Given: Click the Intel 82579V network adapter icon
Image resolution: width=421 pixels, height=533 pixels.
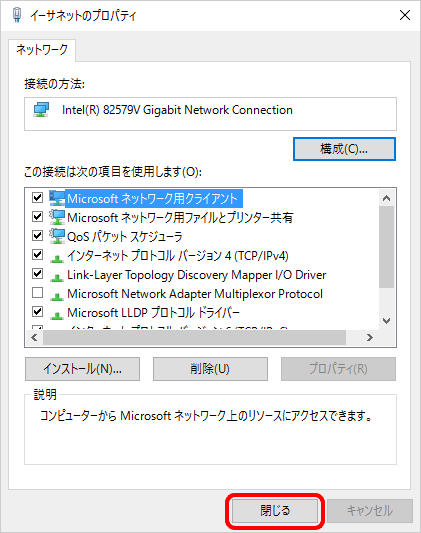Looking at the screenshot, I should (x=41, y=110).
